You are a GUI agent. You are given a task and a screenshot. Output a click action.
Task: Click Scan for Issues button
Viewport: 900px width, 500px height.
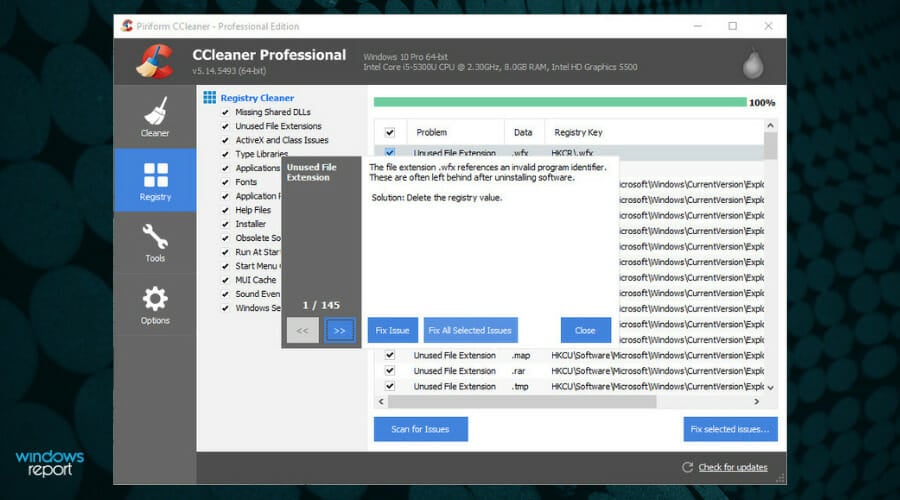point(420,429)
